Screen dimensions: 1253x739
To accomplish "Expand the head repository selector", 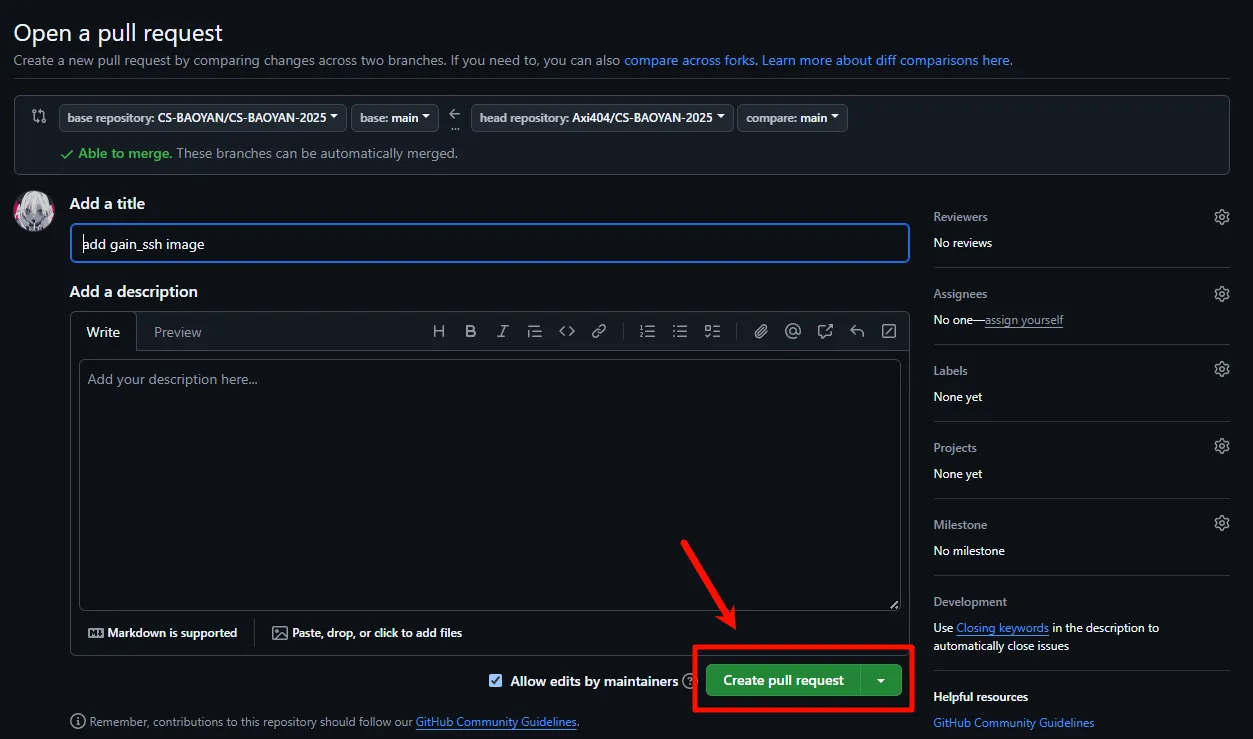I will point(602,118).
